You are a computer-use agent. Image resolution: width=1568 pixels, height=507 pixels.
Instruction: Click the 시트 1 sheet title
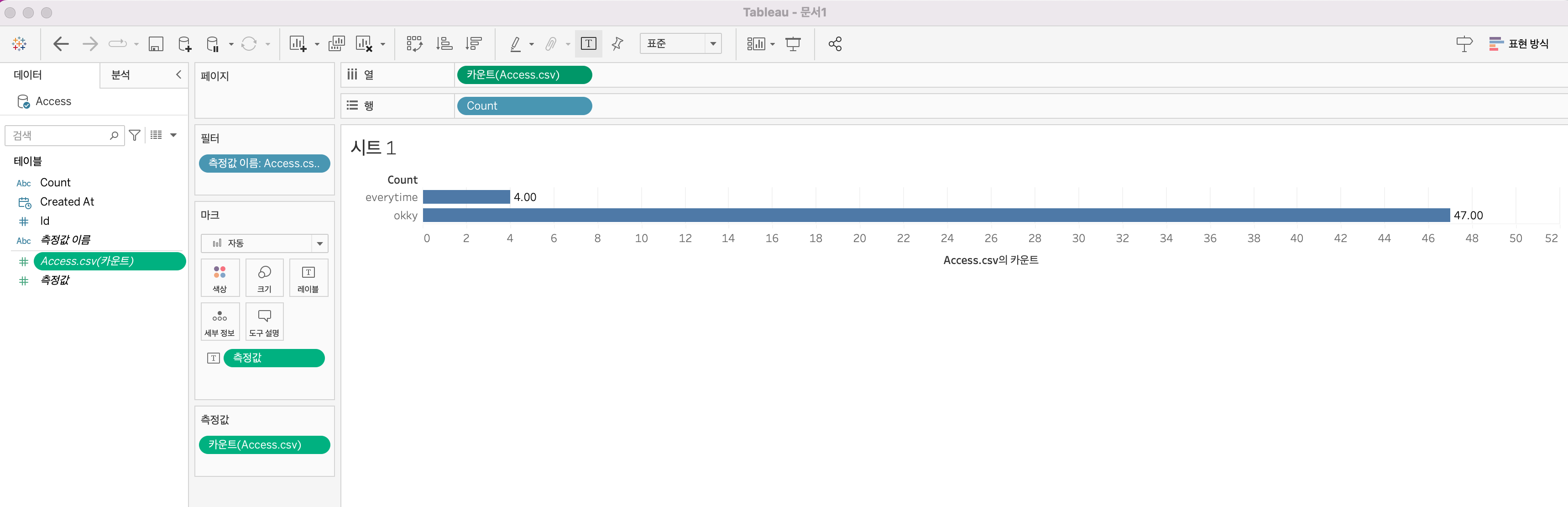pos(373,148)
